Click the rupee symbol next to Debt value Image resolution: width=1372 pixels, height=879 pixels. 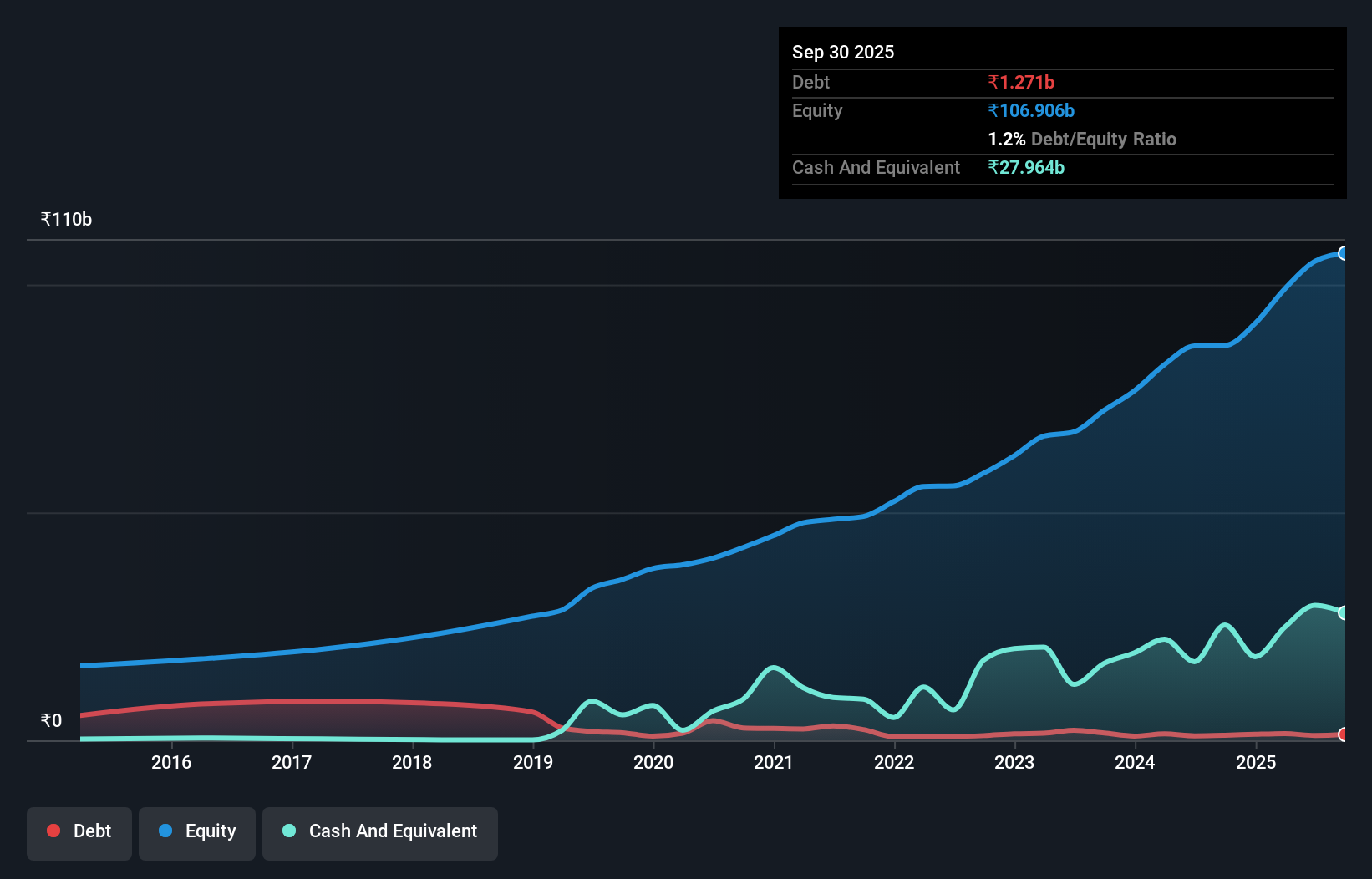993,82
